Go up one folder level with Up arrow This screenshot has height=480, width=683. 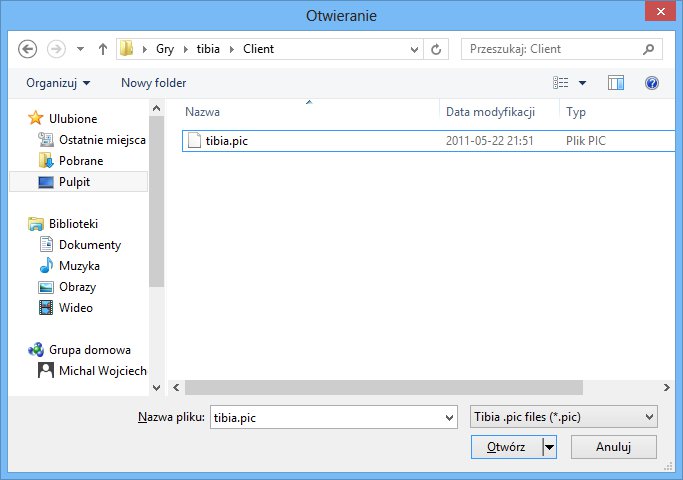(x=103, y=49)
